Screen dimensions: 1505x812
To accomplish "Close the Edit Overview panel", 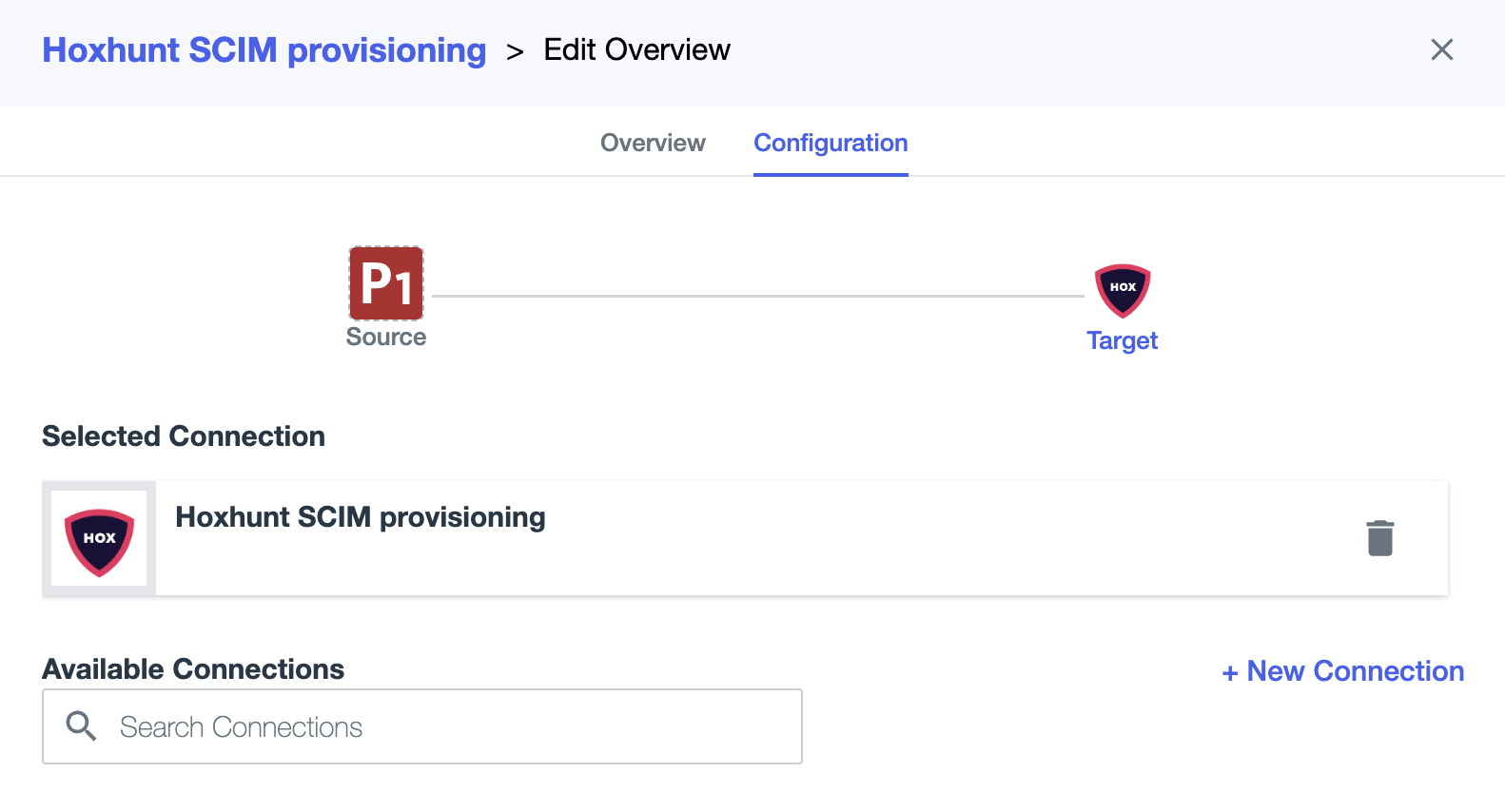I will [x=1442, y=49].
